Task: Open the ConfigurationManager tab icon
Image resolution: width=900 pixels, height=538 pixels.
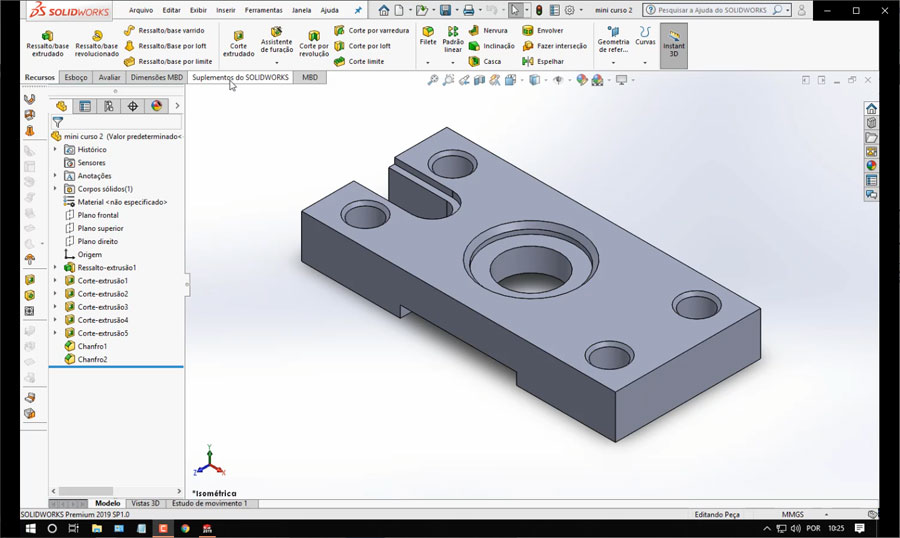Action: coord(108,106)
